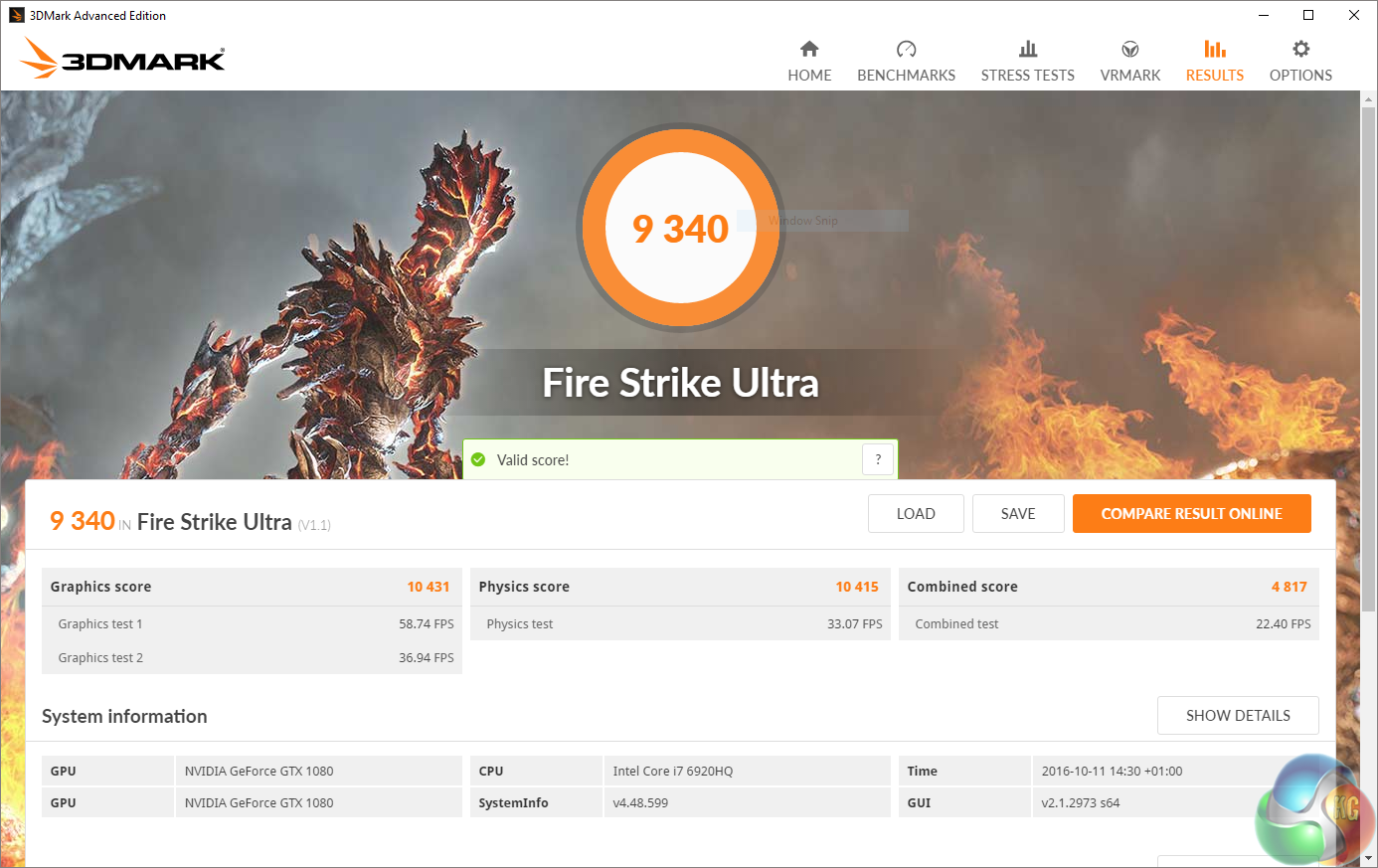Screen dimensions: 1378x868
Task: Click the scrollbar down arrow
Action: pyautogui.click(x=1369, y=857)
